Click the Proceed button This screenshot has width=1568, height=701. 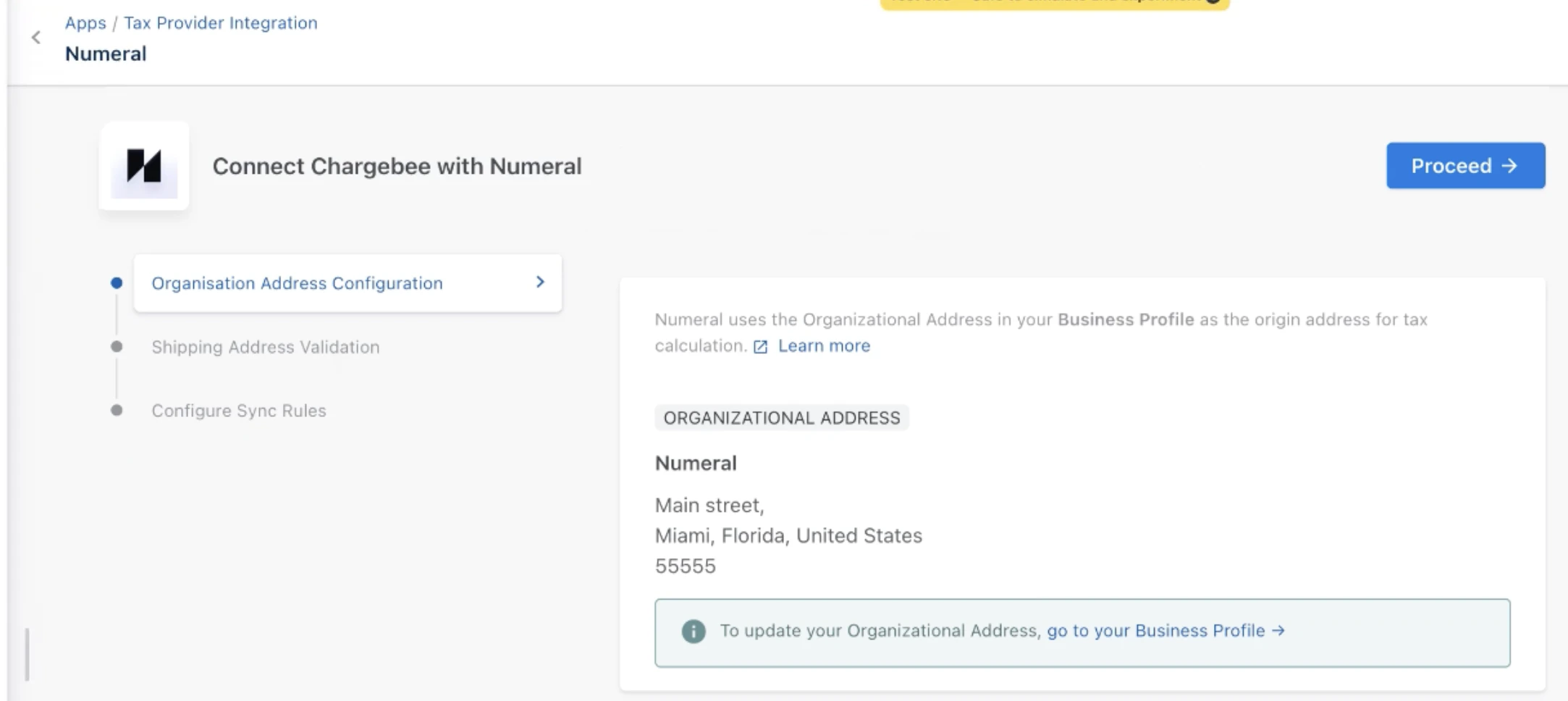1466,166
